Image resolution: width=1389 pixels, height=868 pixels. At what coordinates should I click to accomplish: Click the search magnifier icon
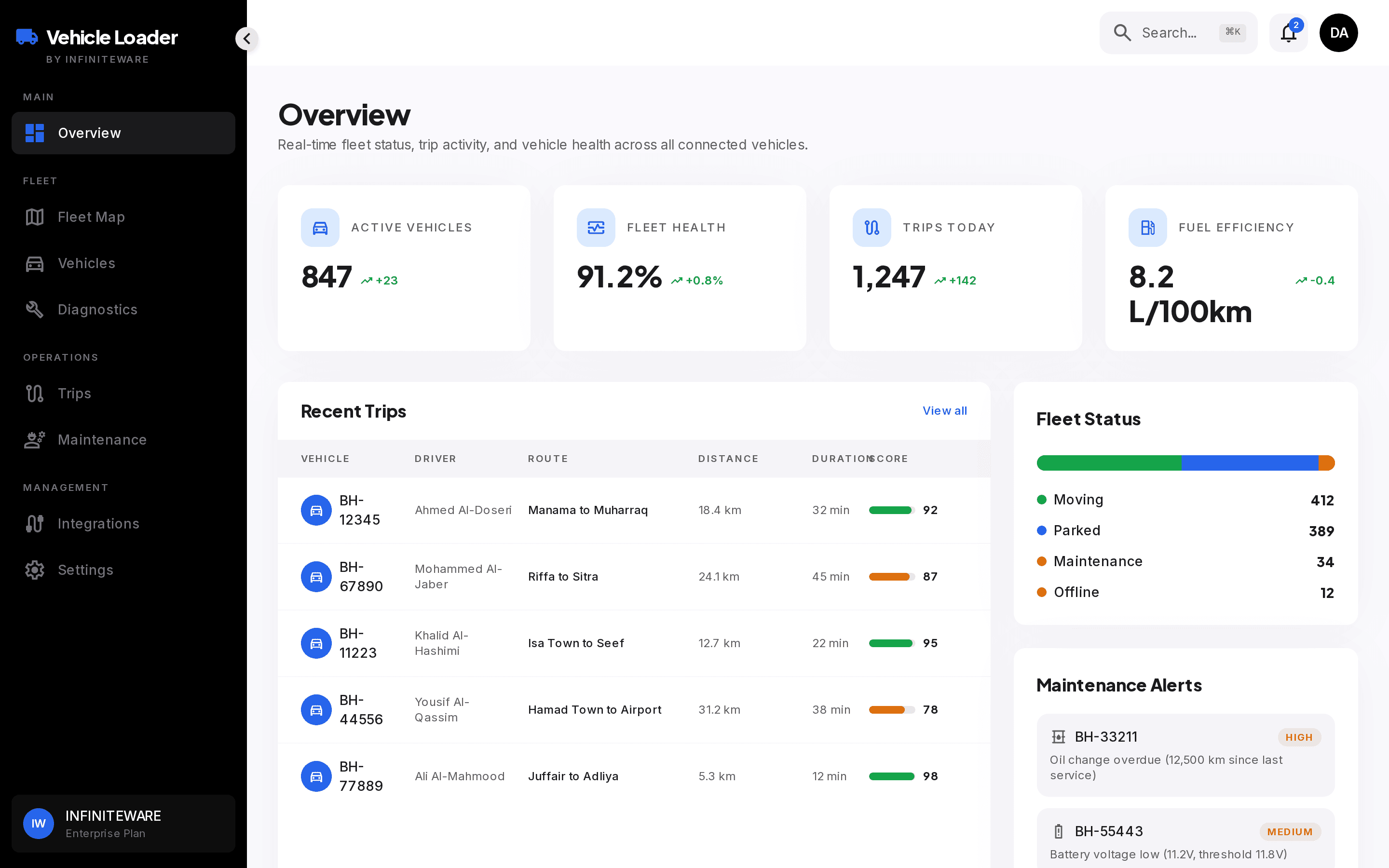pos(1122,33)
